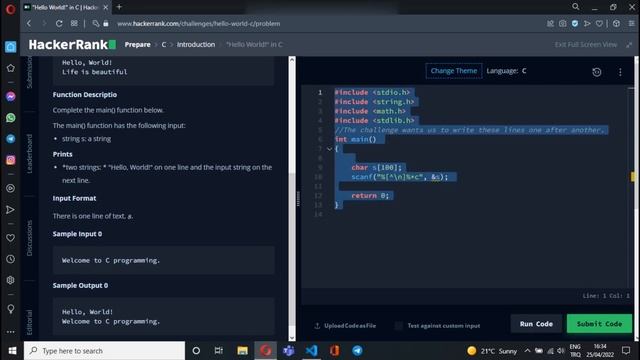Image resolution: width=640 pixels, height=360 pixels.
Task: Click the Run Code button
Action: [536, 324]
